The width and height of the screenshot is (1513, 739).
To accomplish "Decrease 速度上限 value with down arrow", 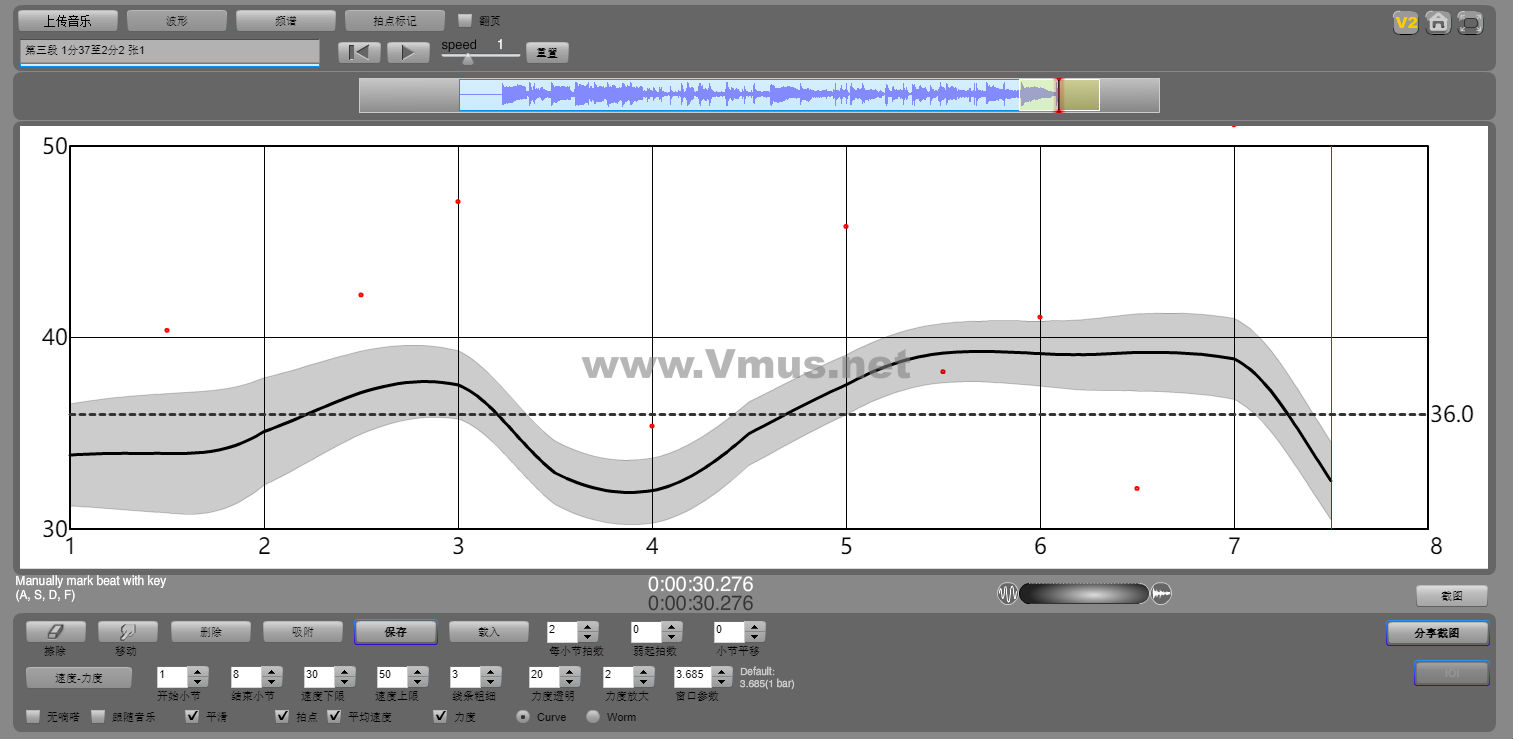I will [418, 682].
